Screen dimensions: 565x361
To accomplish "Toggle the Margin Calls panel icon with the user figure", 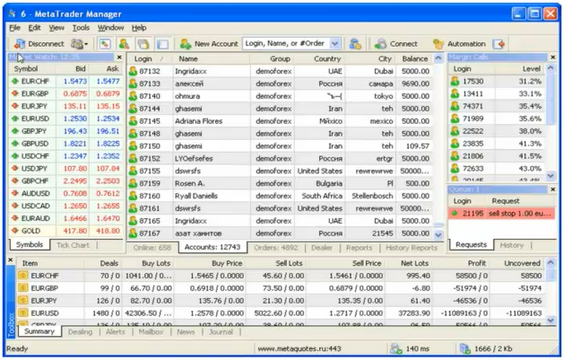I will [124, 44].
